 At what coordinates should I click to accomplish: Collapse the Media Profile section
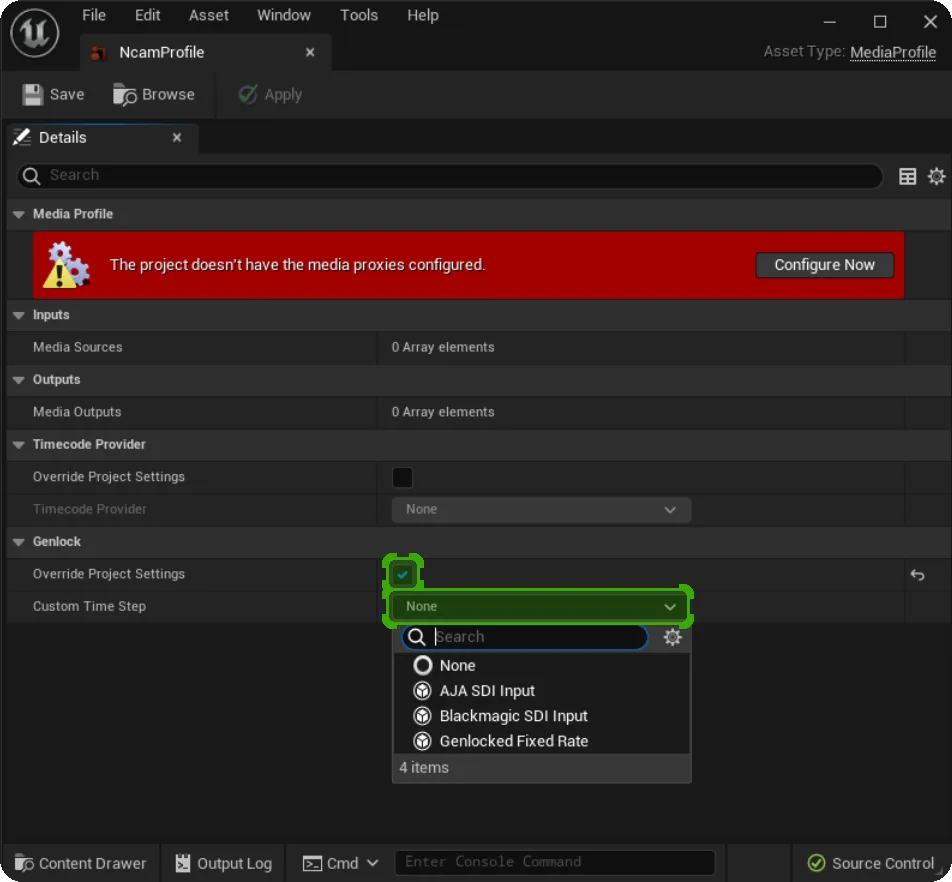coord(18,214)
